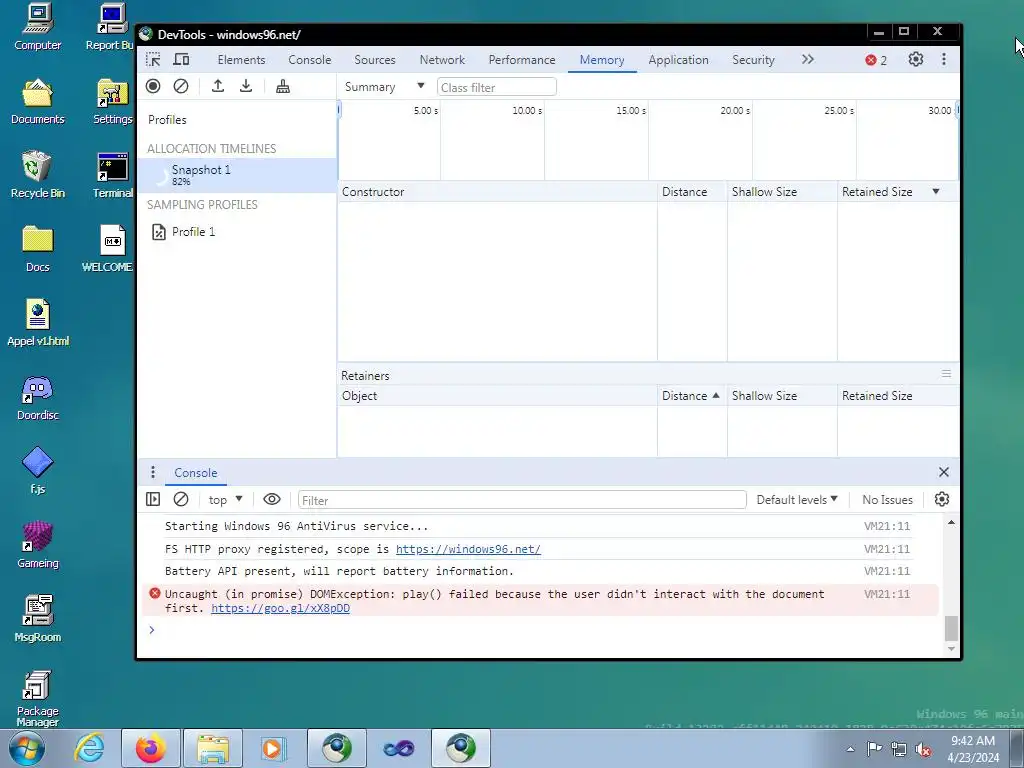Viewport: 1024px width, 768px height.
Task: Open Appel v1.html desktop file
Action: 38,323
